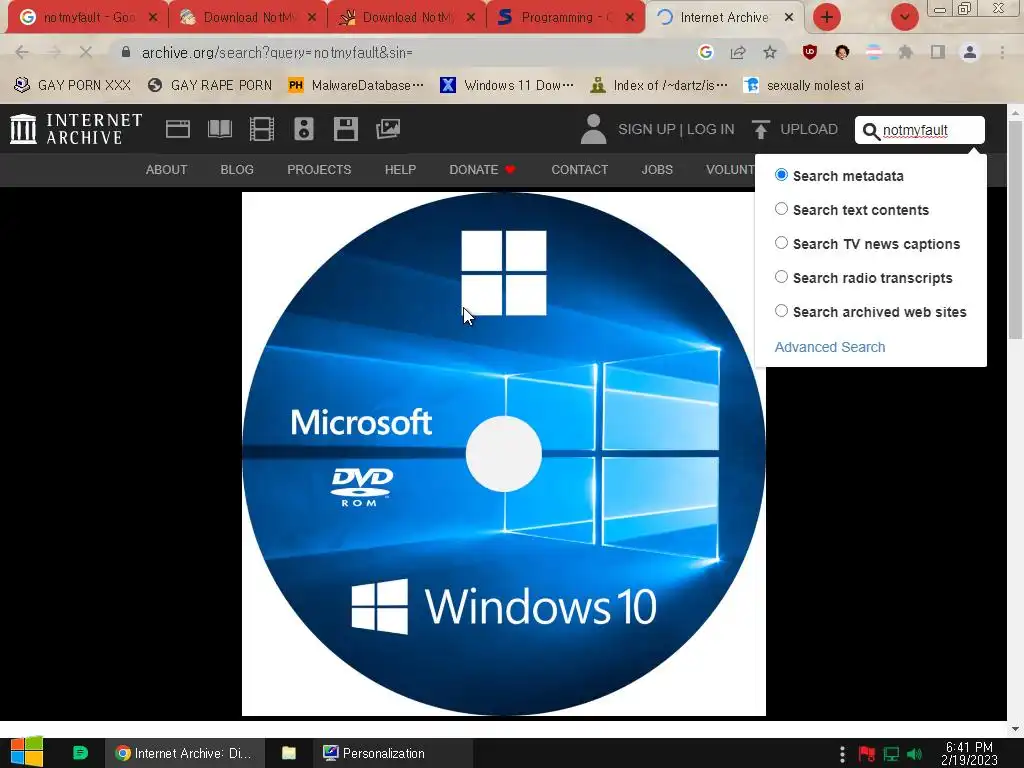This screenshot has height=768, width=1024.
Task: Go back with the browser back arrow
Action: (x=22, y=52)
